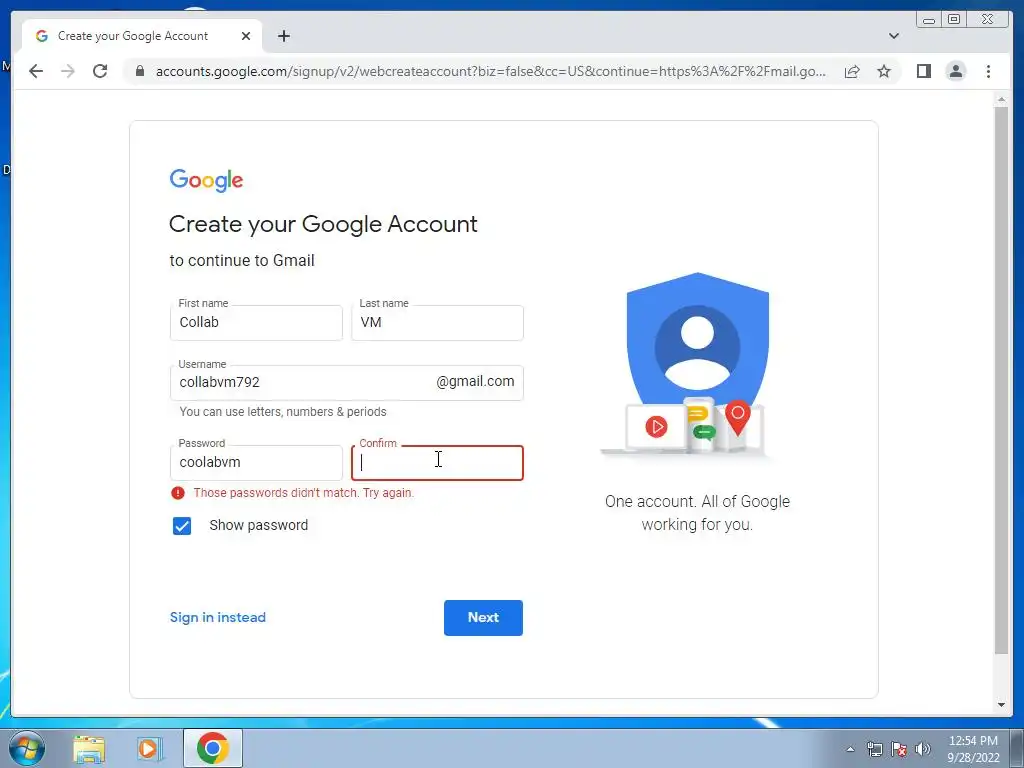Bookmark this page with the star icon
This screenshot has width=1024, height=768.
[x=884, y=71]
